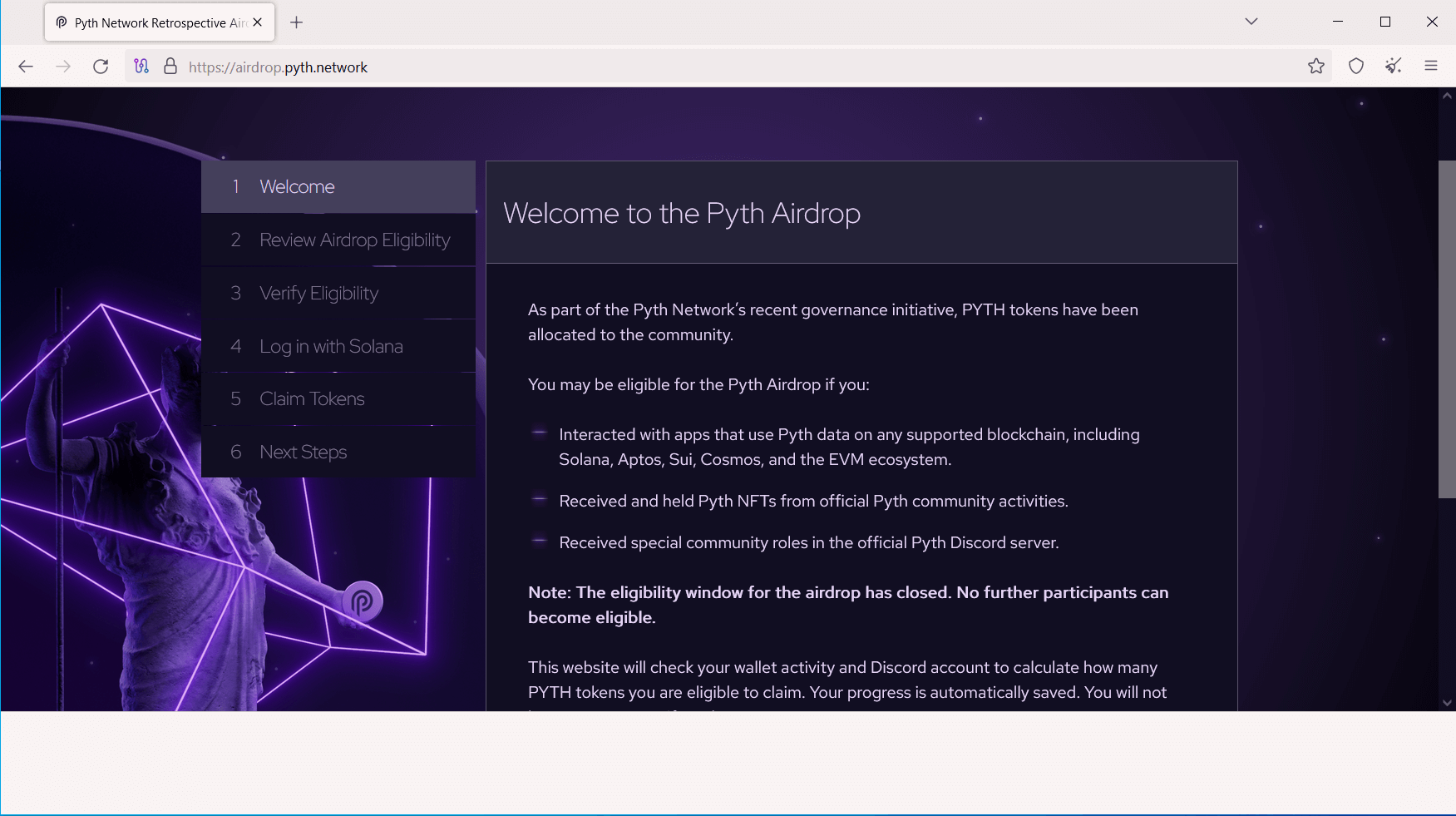Image resolution: width=1456 pixels, height=816 pixels.
Task: Bookmark the page with the star icon
Action: point(1316,66)
